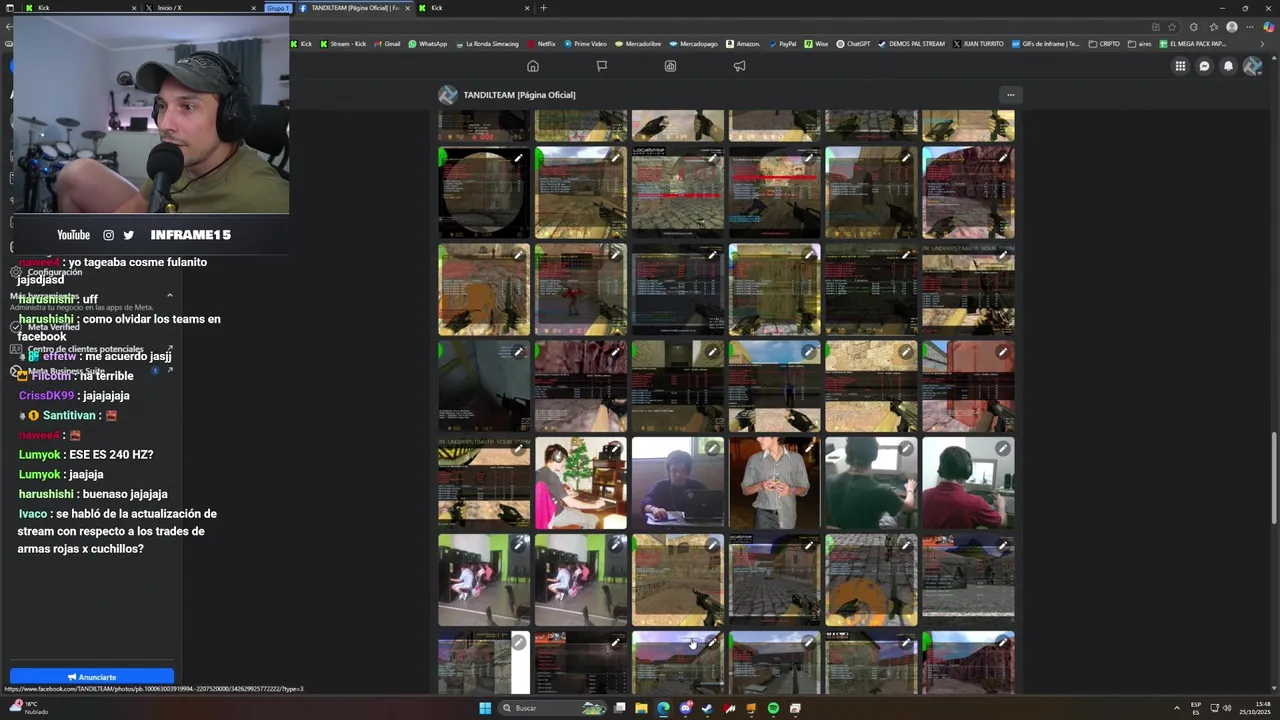The image size is (1280, 720).
Task: Open the Messenger icon in Facebook header
Action: pos(1205,66)
